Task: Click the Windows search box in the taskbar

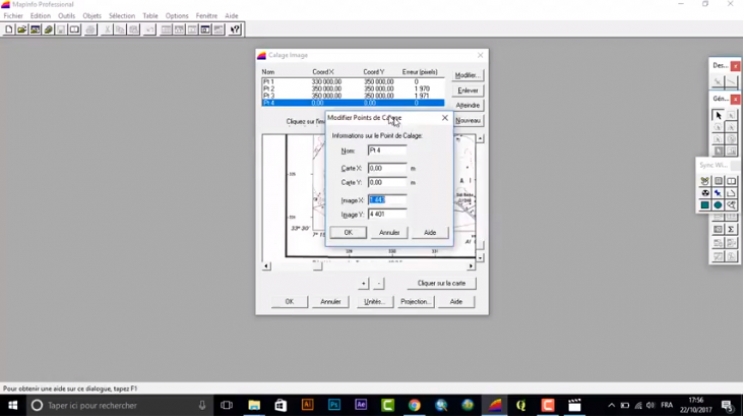Action: click(110, 405)
